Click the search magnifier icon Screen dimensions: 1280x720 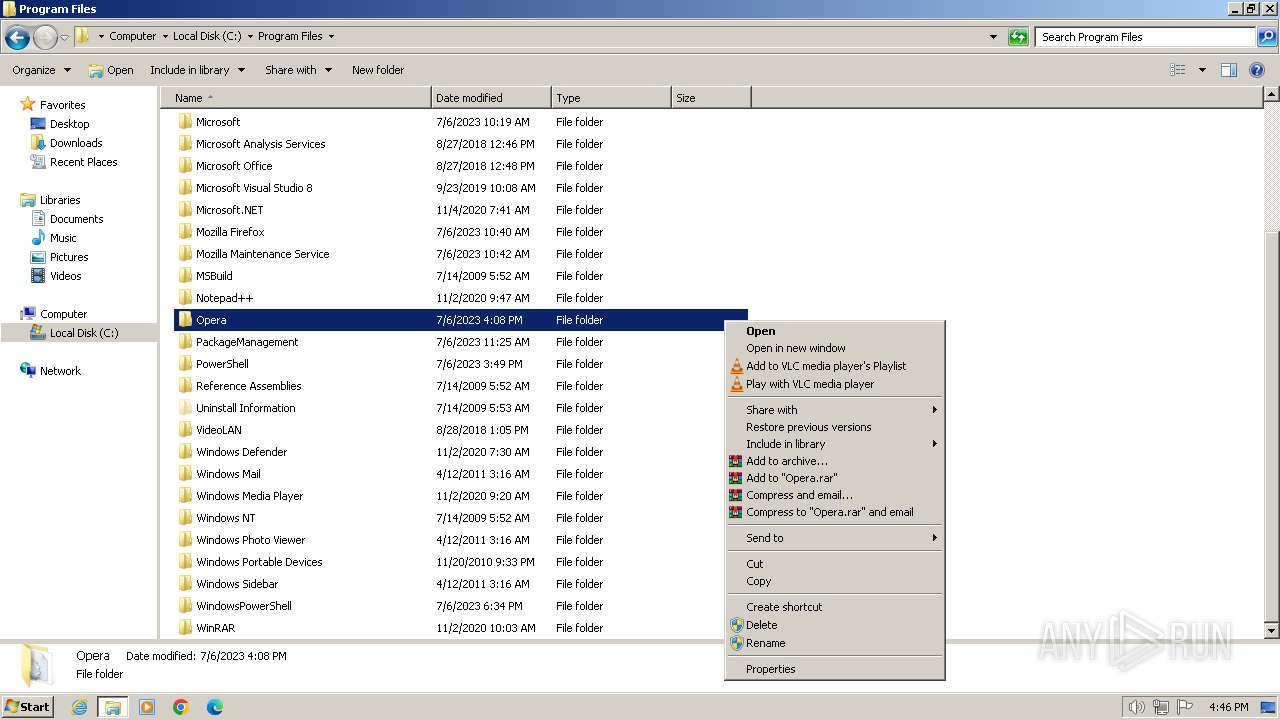pyautogui.click(x=1267, y=37)
